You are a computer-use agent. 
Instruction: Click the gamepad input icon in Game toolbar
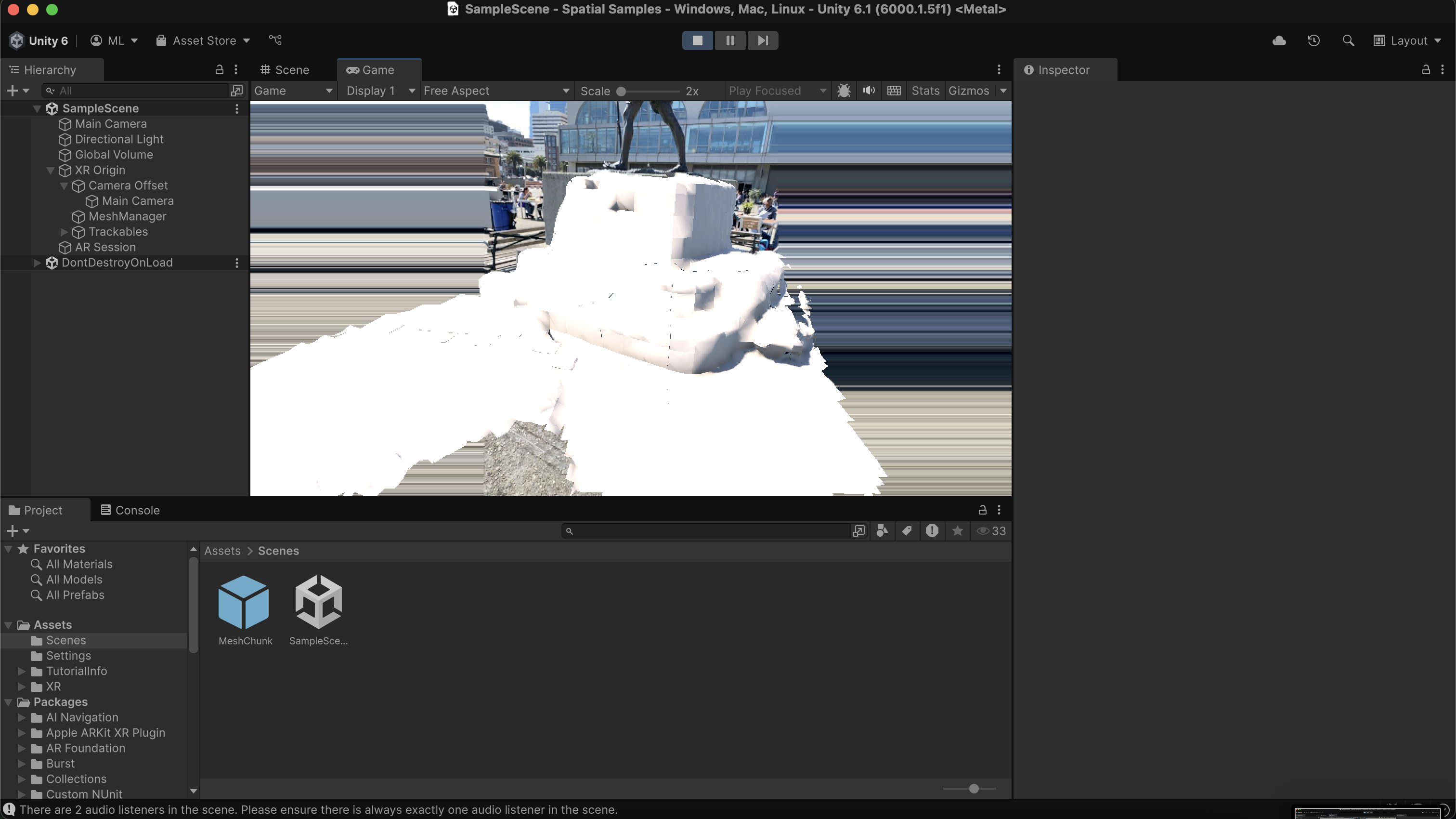(x=894, y=91)
